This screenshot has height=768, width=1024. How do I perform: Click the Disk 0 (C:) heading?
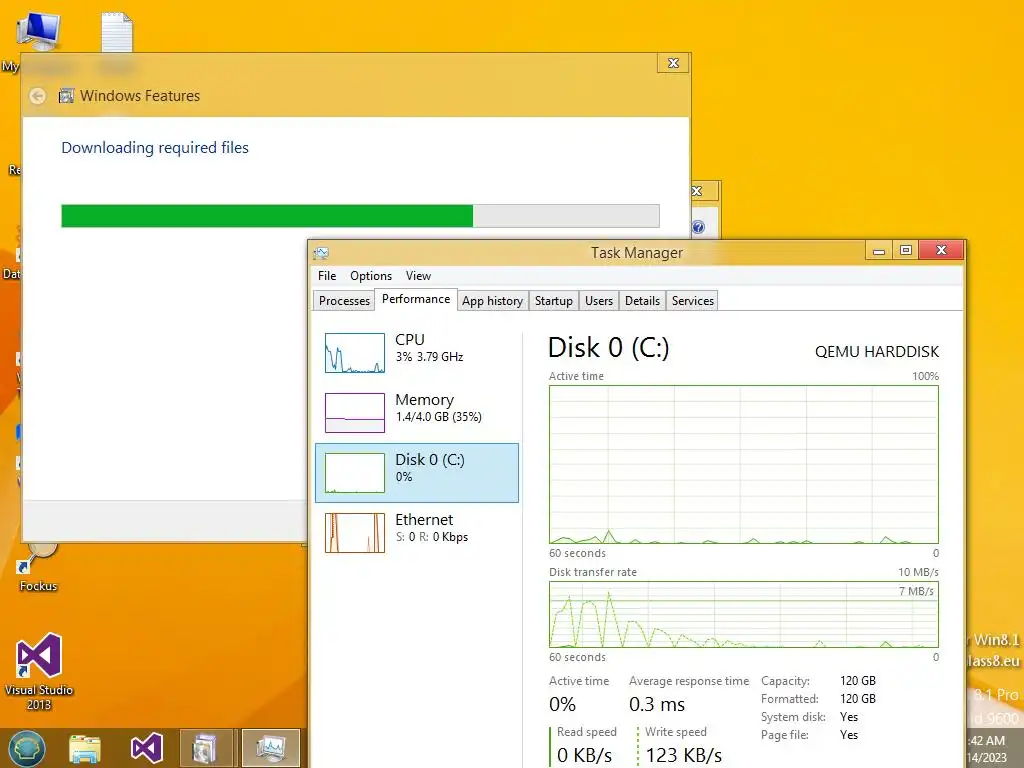pos(609,347)
